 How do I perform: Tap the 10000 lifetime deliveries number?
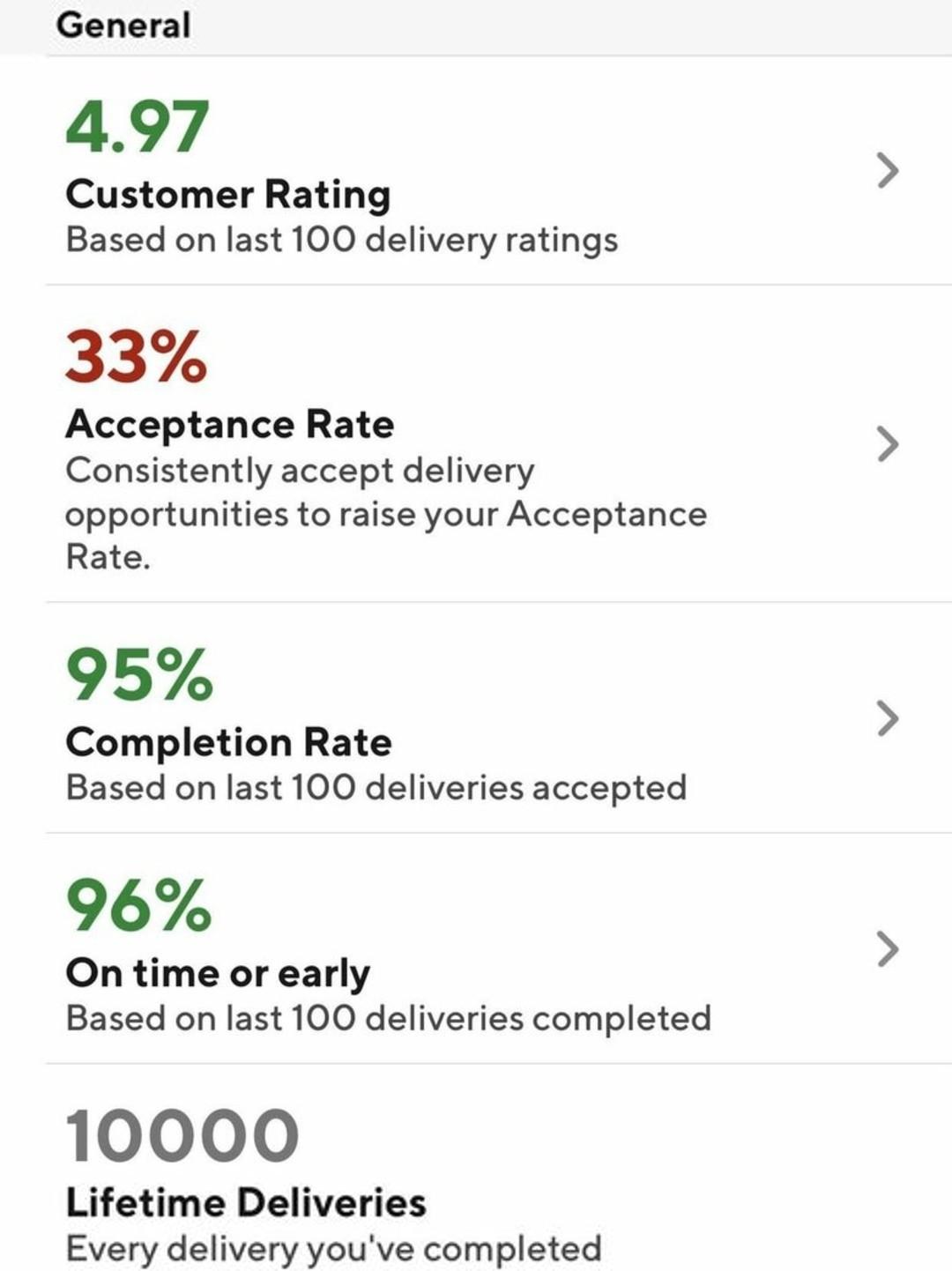click(182, 1135)
